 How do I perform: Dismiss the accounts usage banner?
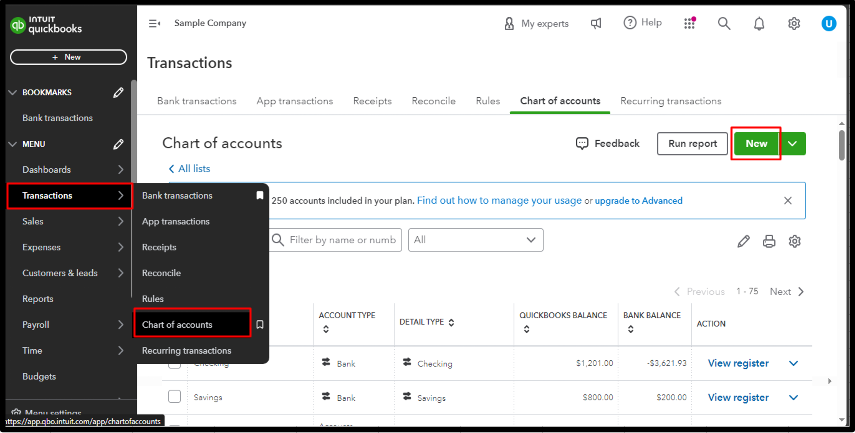[788, 200]
